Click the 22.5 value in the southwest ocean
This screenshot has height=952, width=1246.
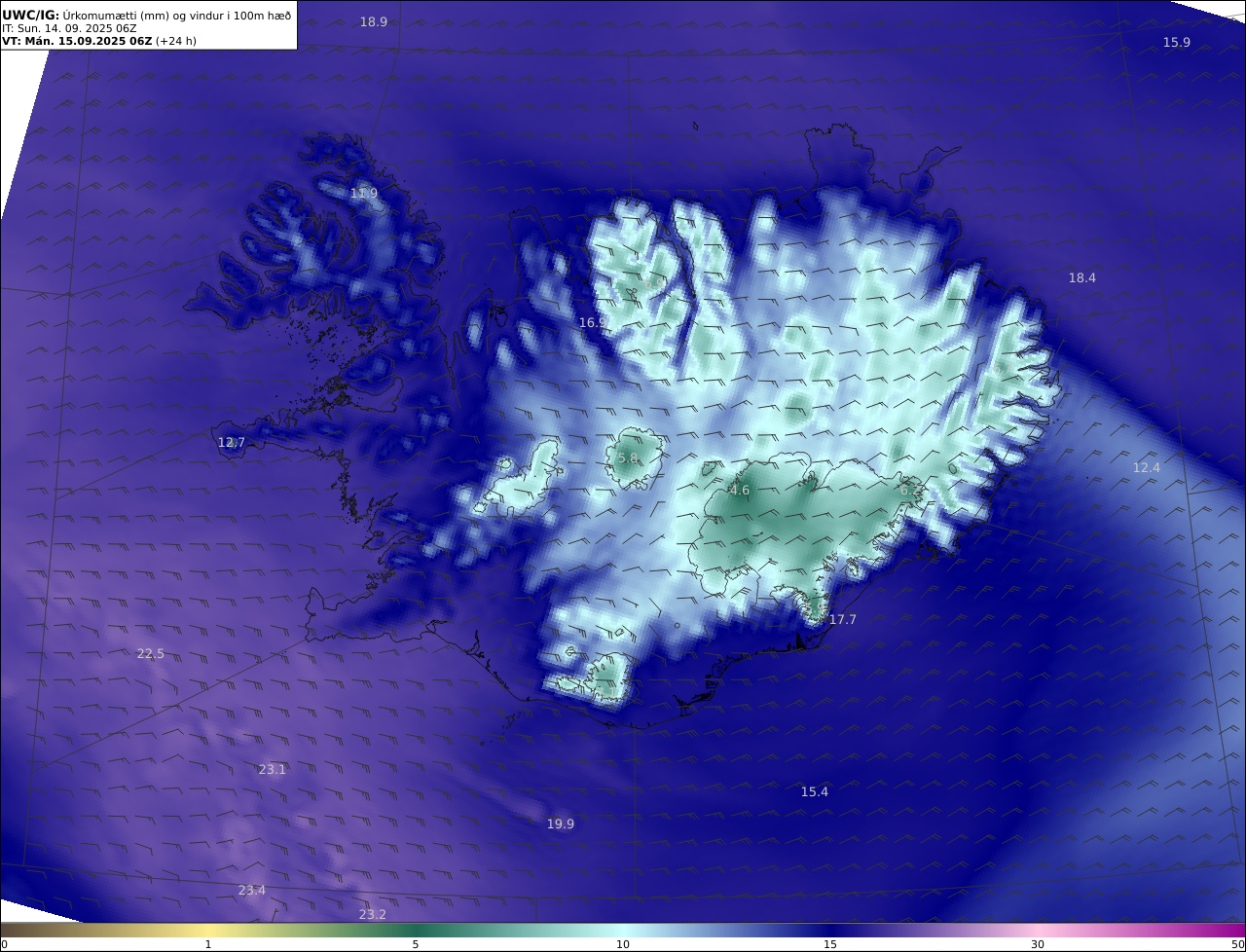point(151,653)
